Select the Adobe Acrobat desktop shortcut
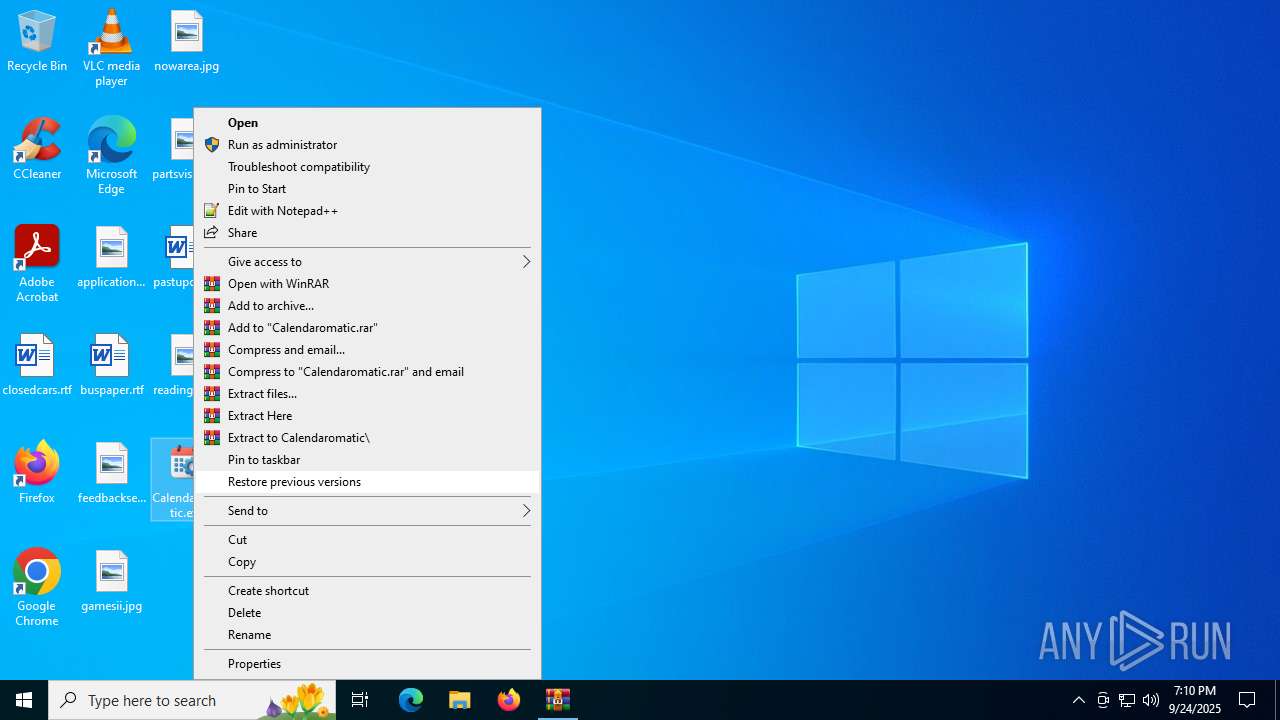 coord(37,264)
